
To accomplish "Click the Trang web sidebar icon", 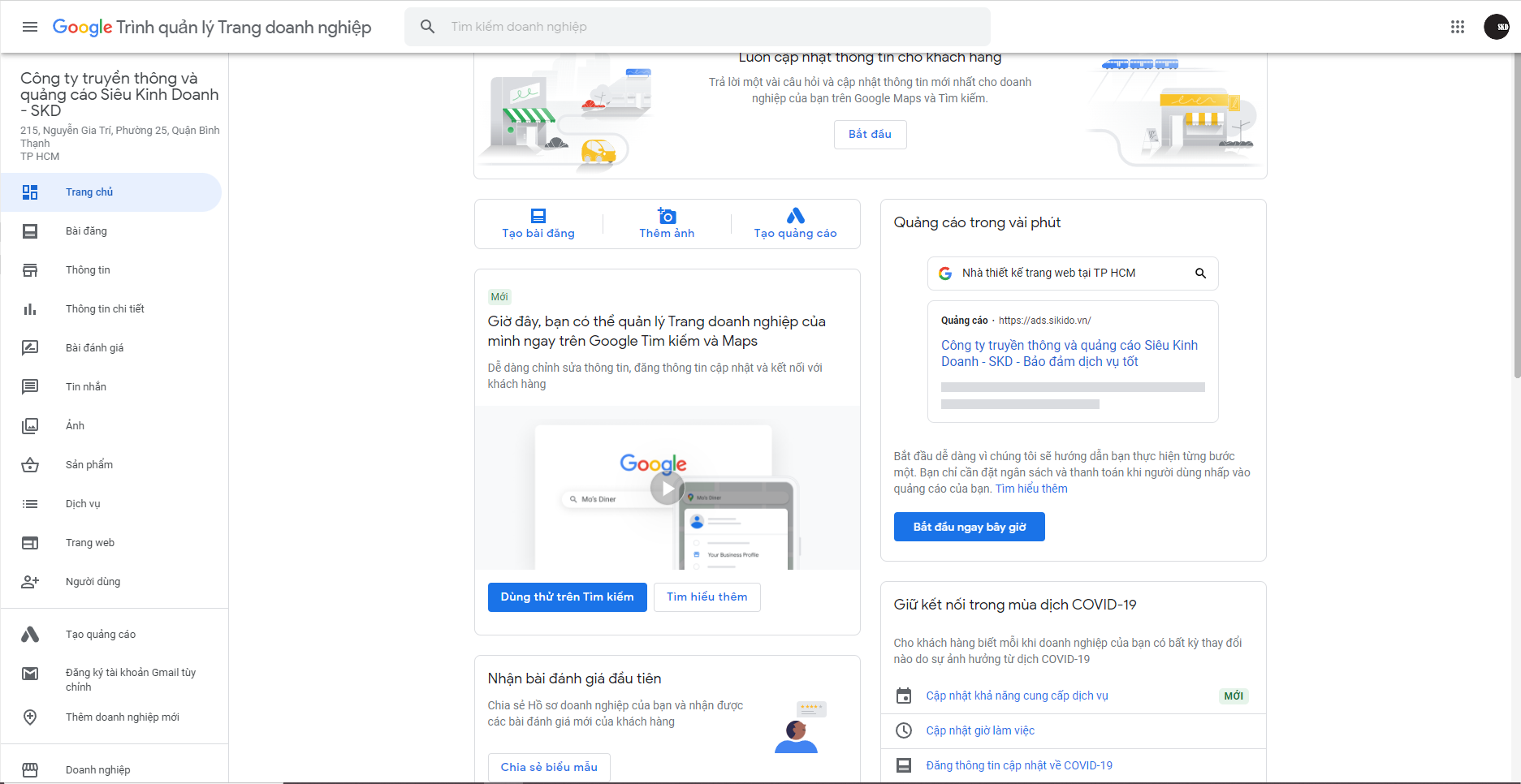I will coord(30,543).
